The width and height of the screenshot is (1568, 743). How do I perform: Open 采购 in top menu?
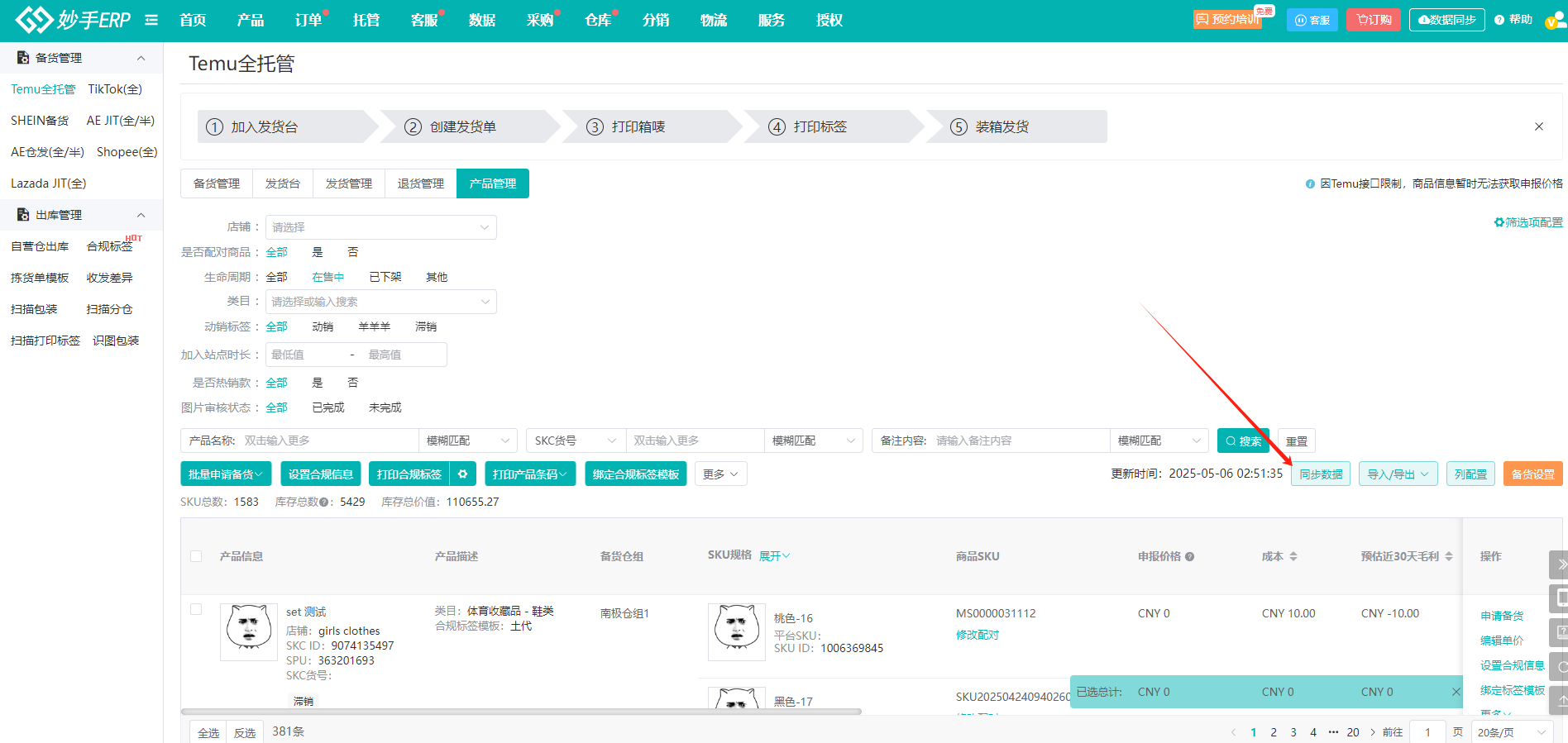540,20
